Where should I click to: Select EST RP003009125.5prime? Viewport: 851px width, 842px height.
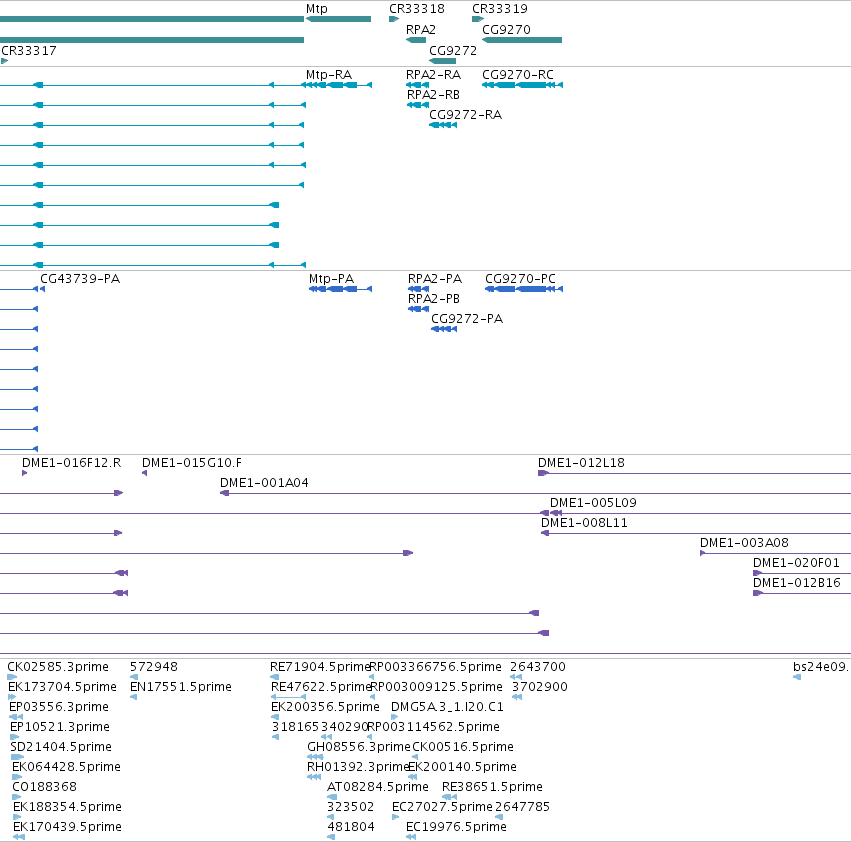pyautogui.click(x=436, y=687)
